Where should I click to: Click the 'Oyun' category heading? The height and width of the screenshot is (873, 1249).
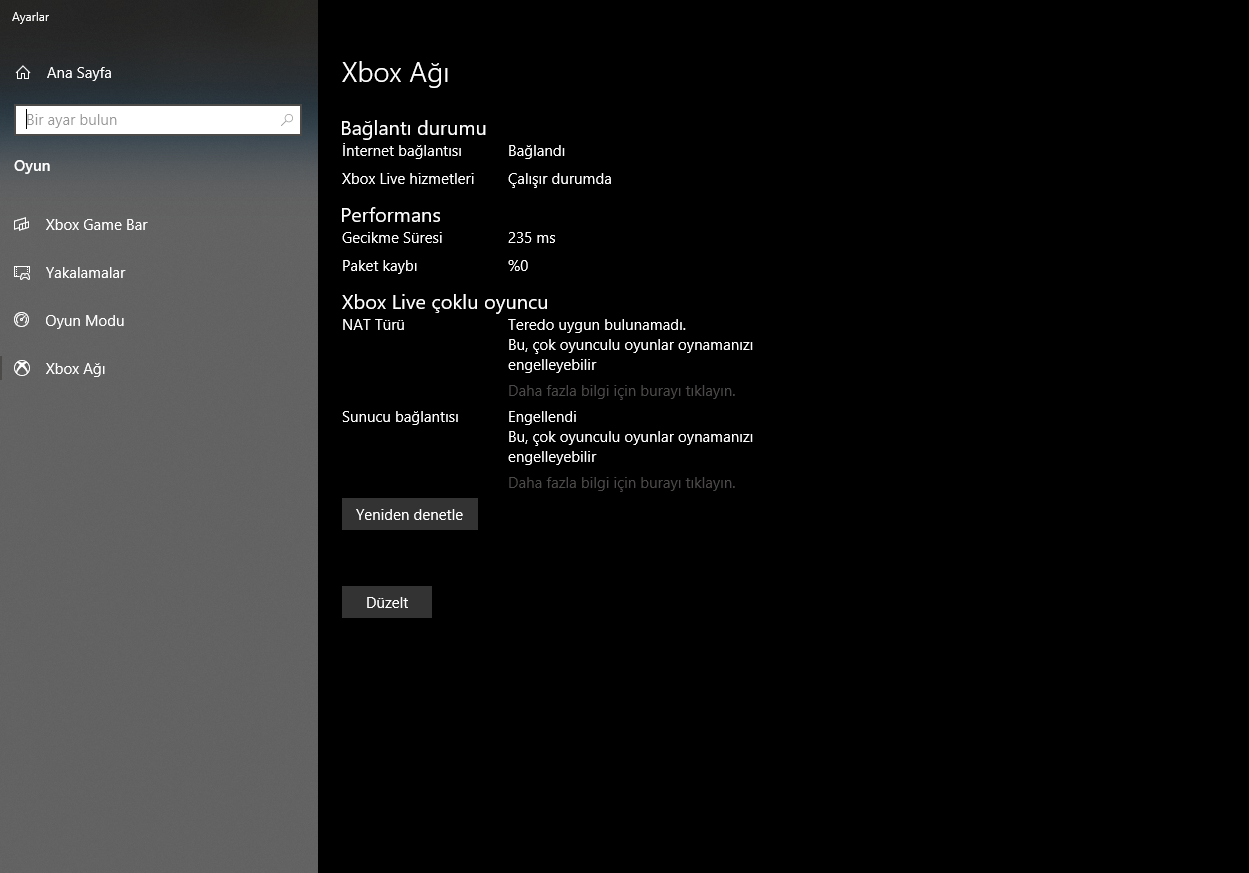pos(32,166)
